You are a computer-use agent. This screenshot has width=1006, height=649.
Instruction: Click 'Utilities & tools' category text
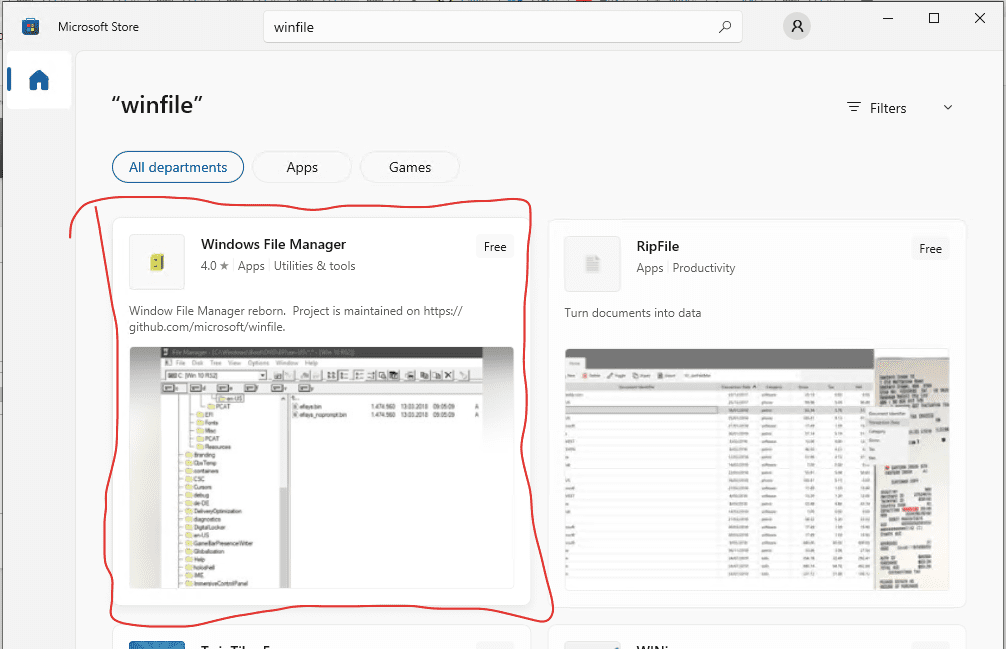click(x=314, y=266)
